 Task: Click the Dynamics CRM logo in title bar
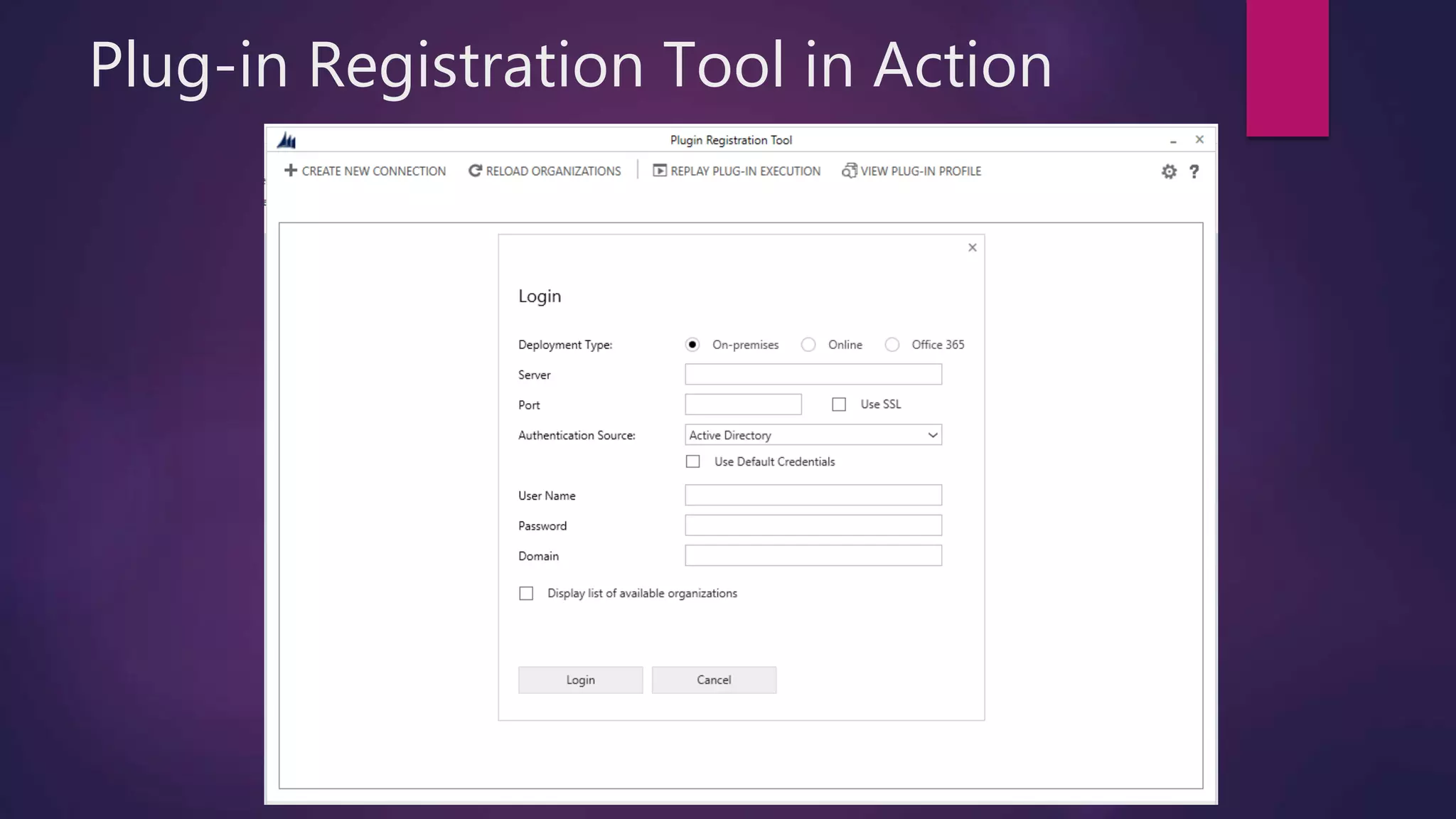pos(287,140)
